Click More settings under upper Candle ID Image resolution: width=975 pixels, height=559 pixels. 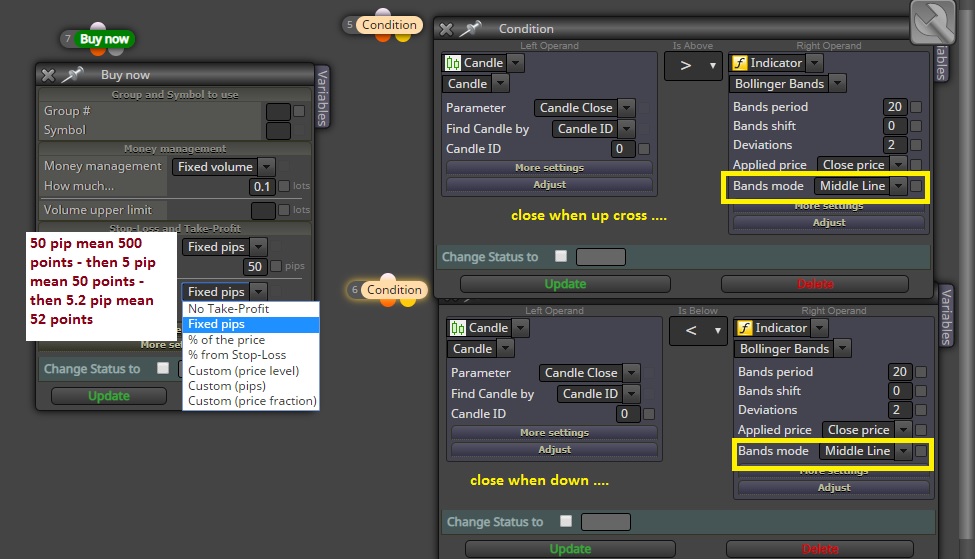pos(549,168)
